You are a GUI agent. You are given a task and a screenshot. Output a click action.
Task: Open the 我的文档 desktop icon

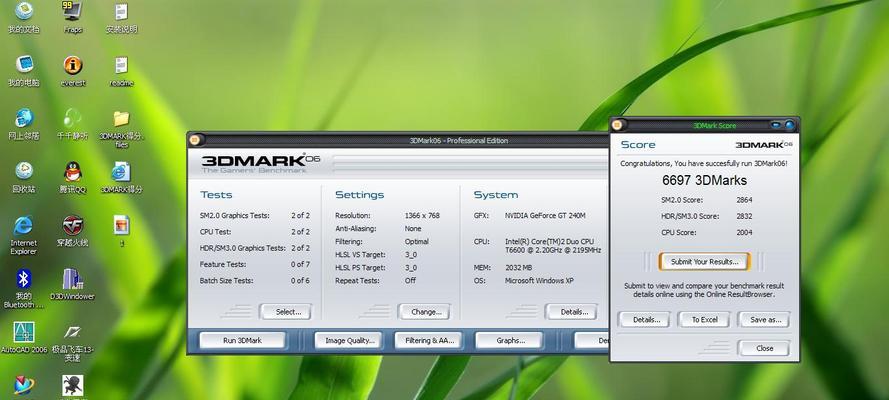(24, 17)
